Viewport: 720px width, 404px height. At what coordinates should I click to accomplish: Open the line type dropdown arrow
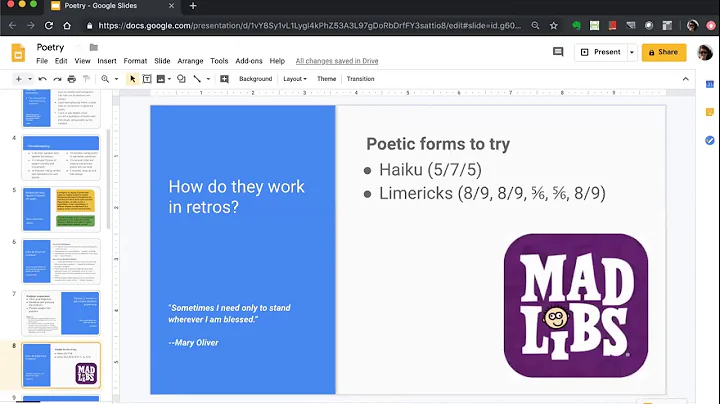pos(208,79)
